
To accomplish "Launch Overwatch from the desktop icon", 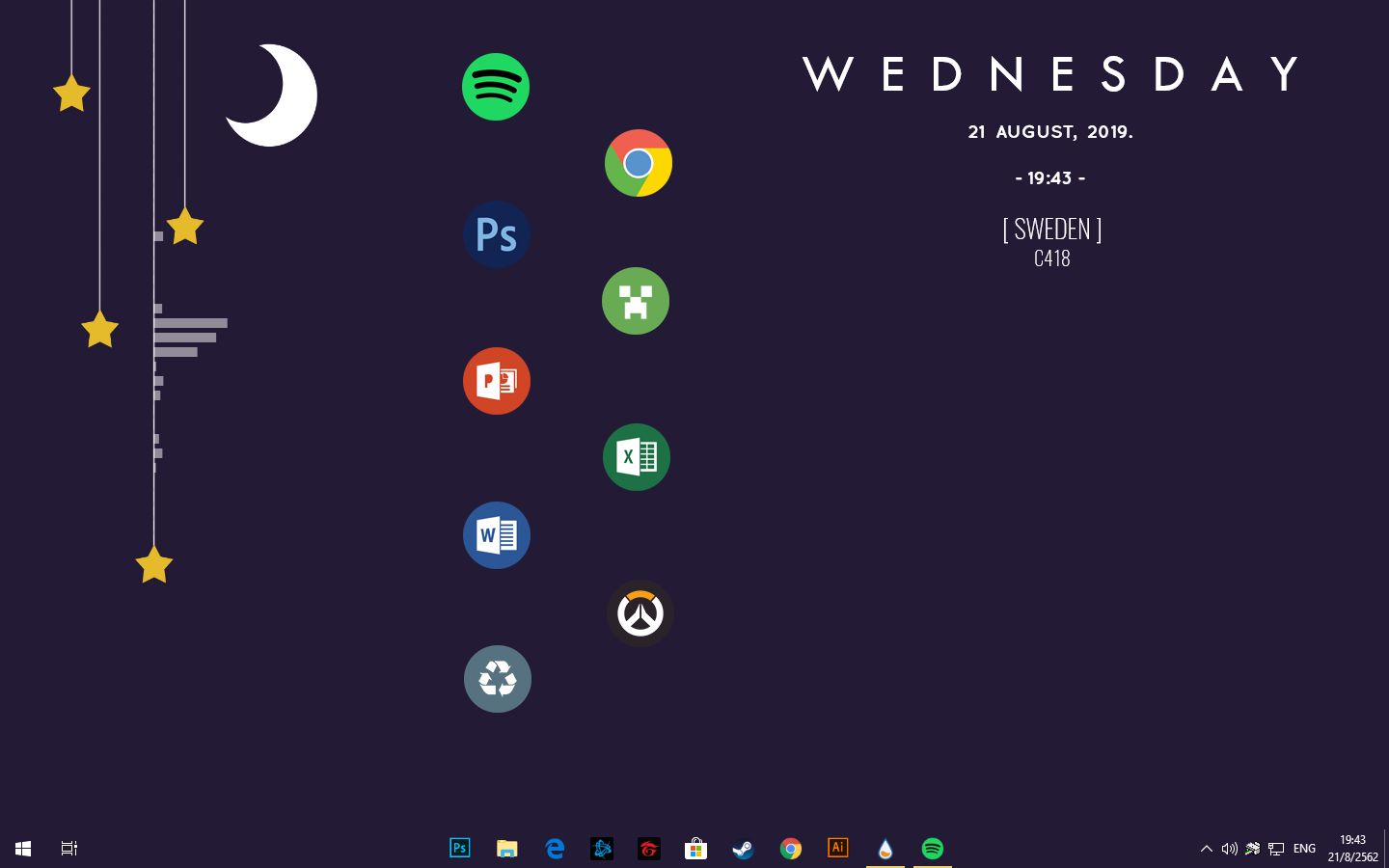I will [640, 613].
